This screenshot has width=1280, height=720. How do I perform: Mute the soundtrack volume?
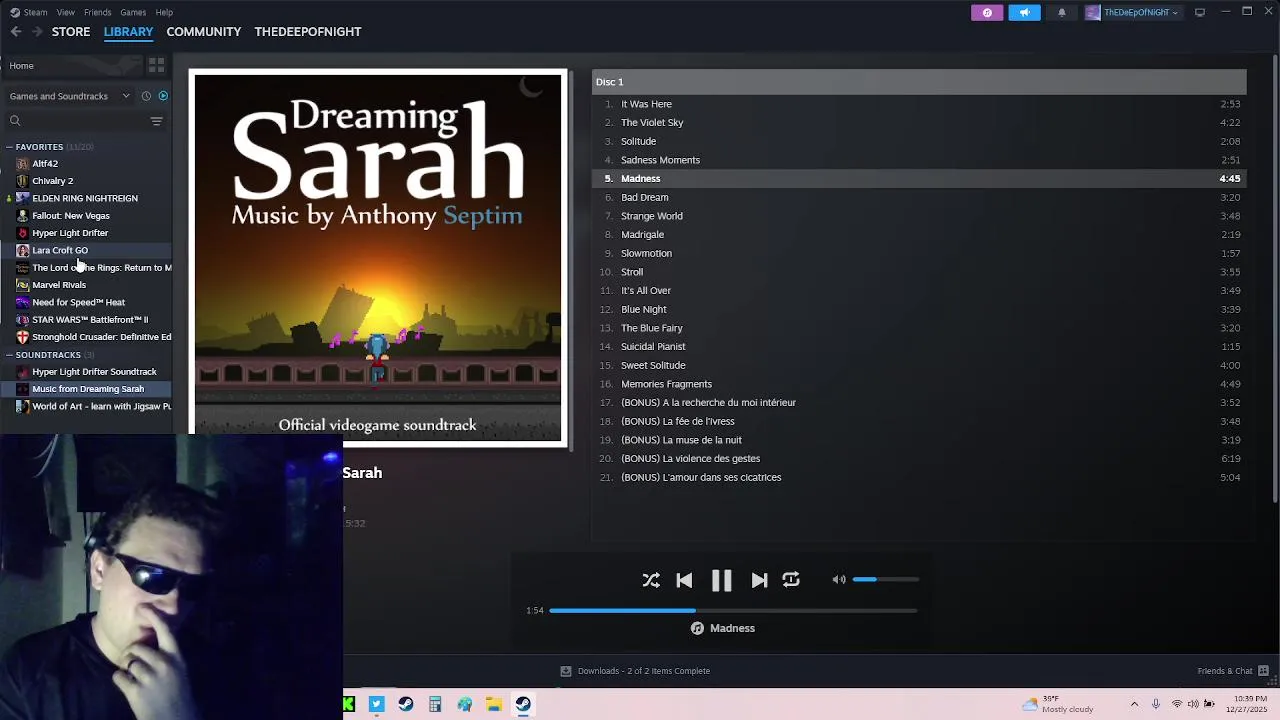click(x=839, y=579)
